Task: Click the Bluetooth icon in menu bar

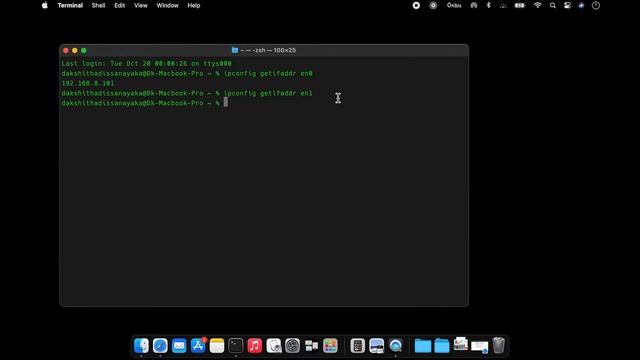Action: coord(488,5)
